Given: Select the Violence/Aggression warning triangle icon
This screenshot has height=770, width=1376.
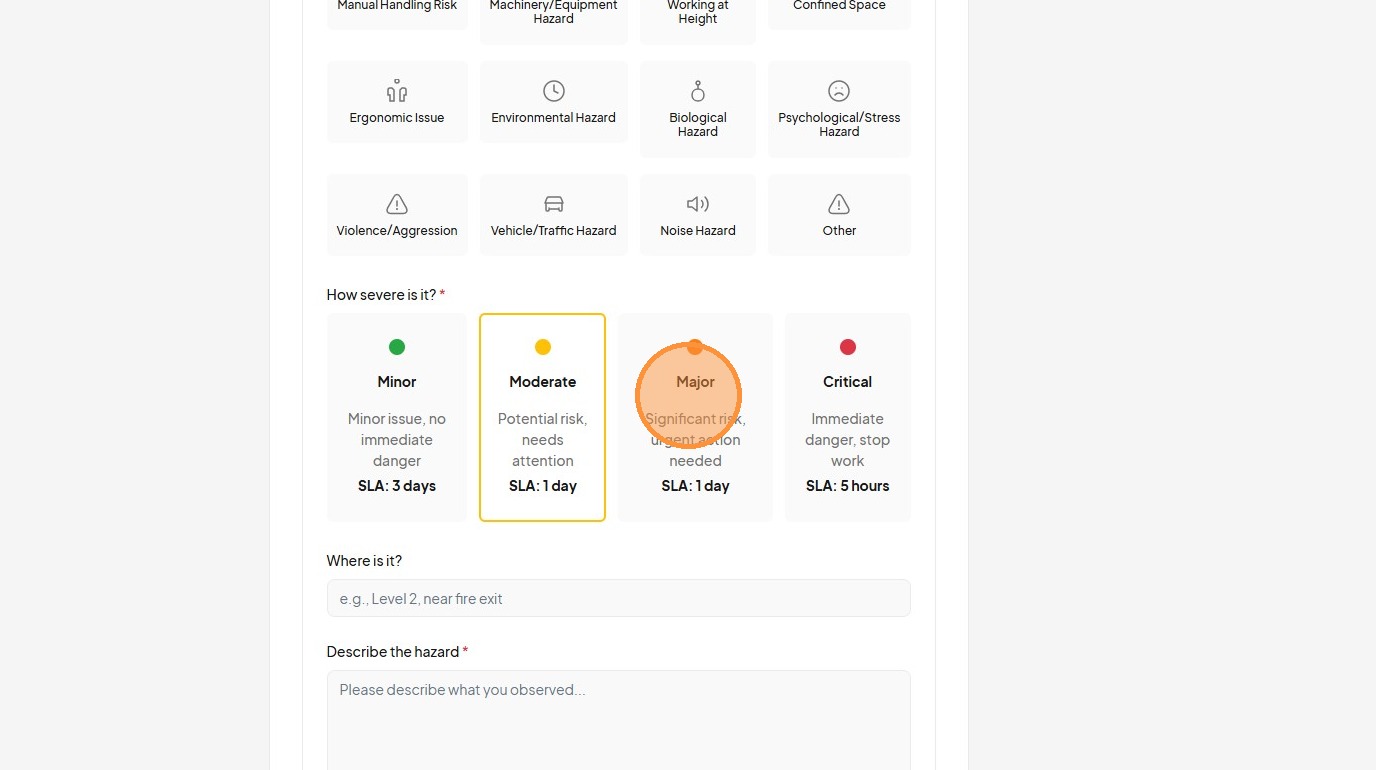Looking at the screenshot, I should click(397, 204).
